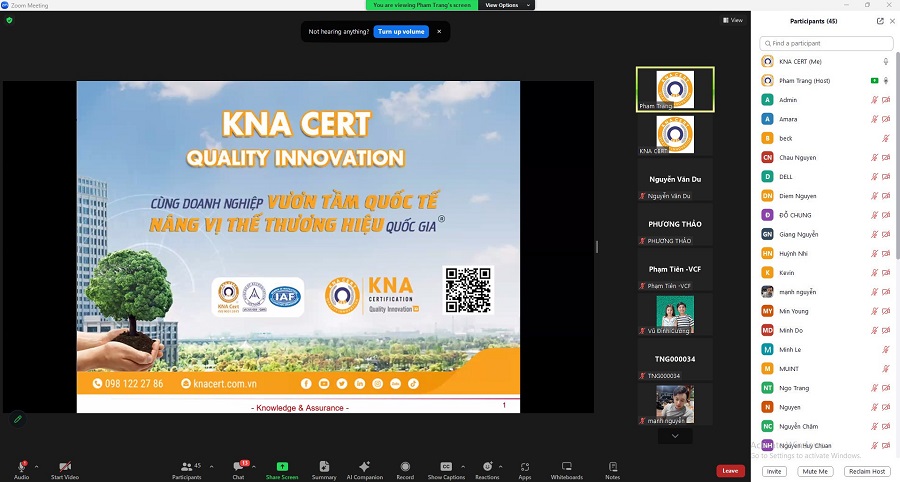Show Captions for the meeting
This screenshot has height=482, width=900.
click(446, 470)
